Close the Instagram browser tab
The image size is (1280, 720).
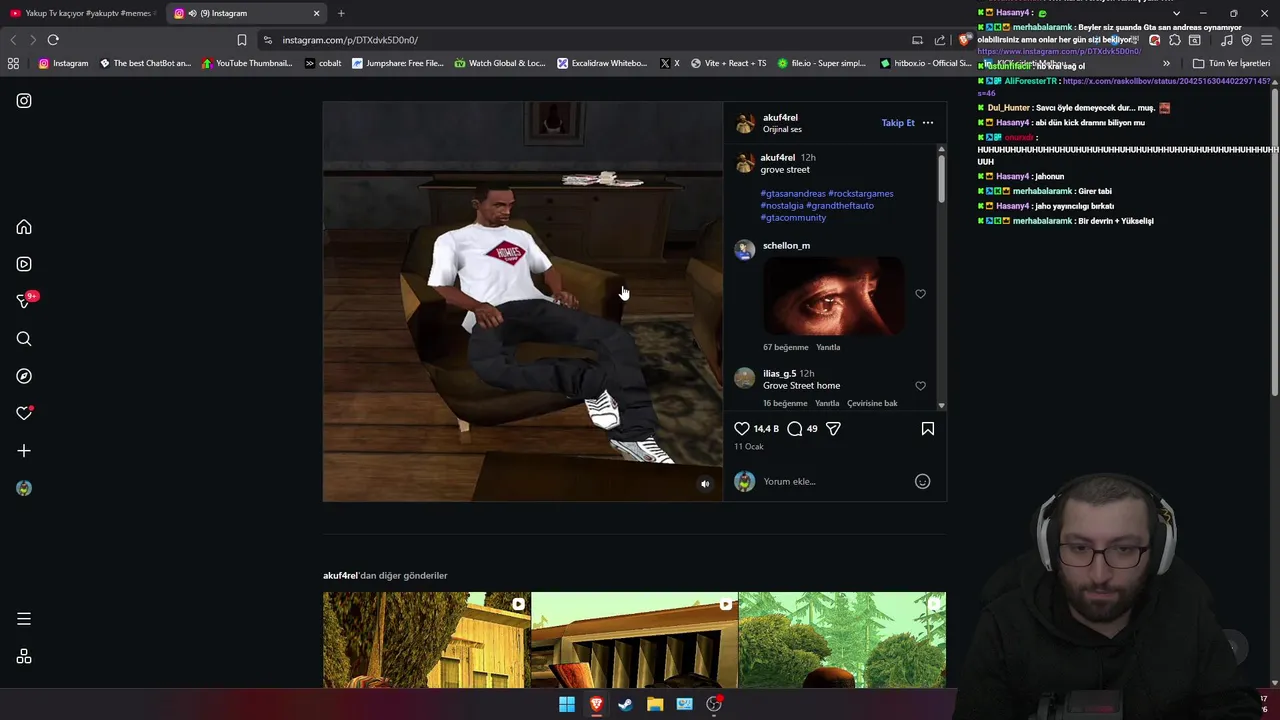(x=317, y=13)
